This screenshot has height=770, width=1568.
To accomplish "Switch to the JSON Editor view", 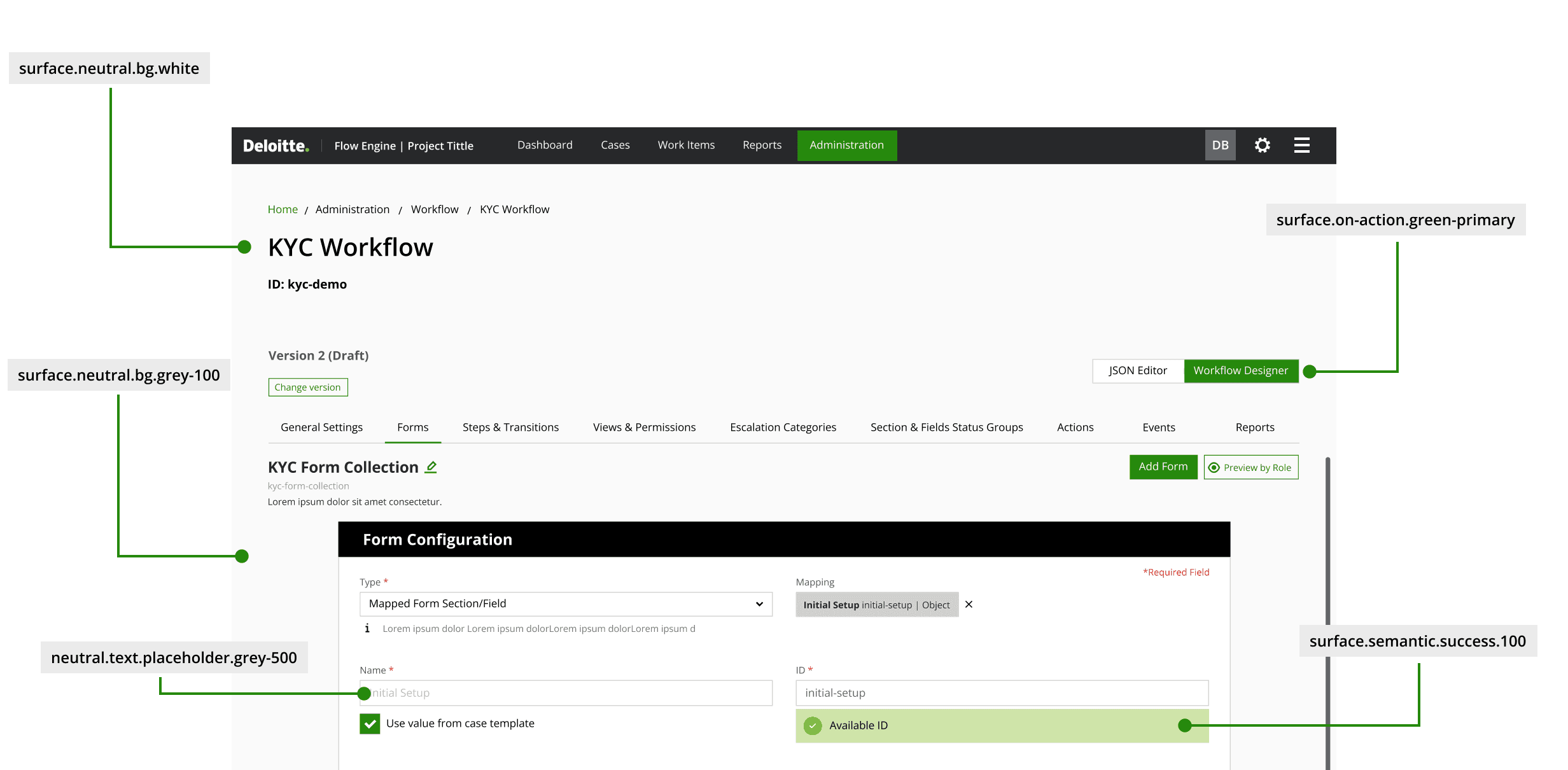I will (1138, 370).
